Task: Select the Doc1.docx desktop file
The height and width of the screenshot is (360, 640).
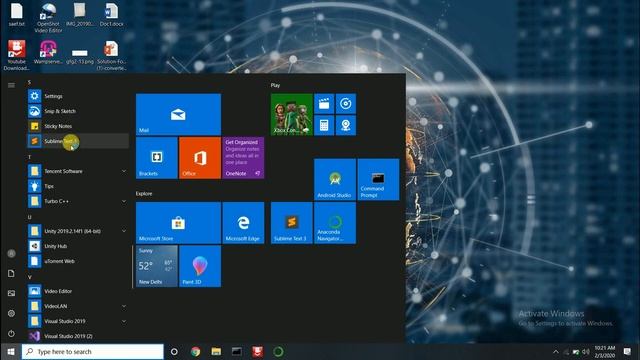Action: pos(111,15)
